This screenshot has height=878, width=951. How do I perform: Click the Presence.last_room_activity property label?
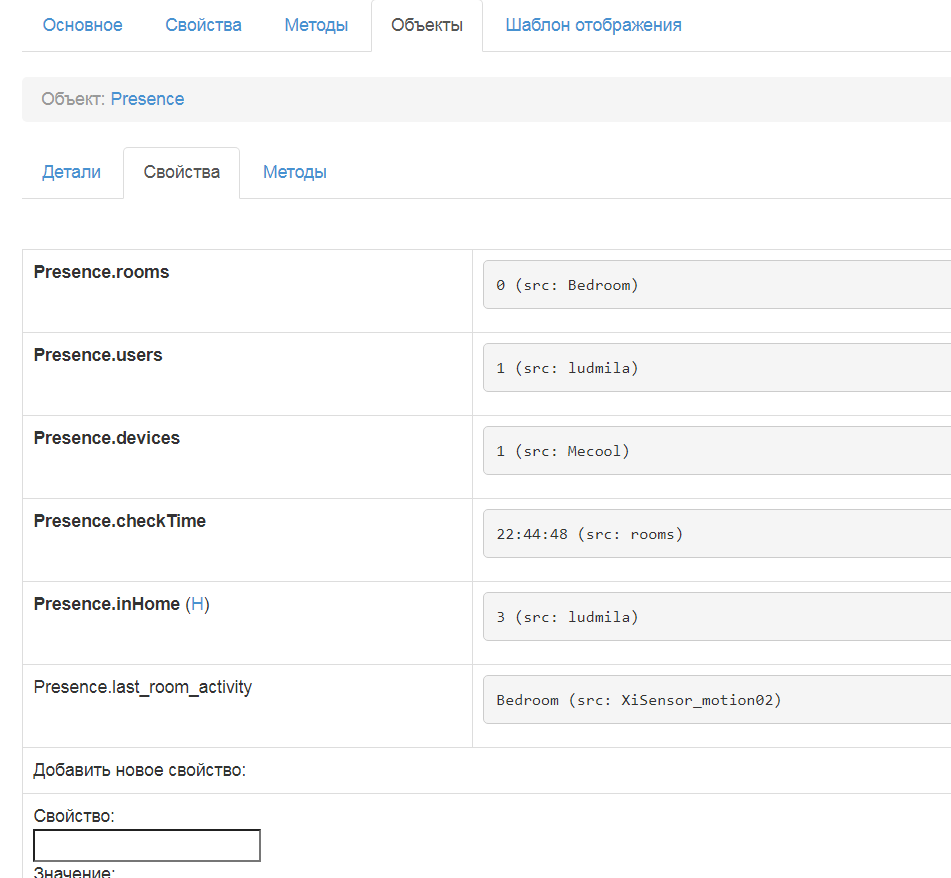(x=142, y=687)
